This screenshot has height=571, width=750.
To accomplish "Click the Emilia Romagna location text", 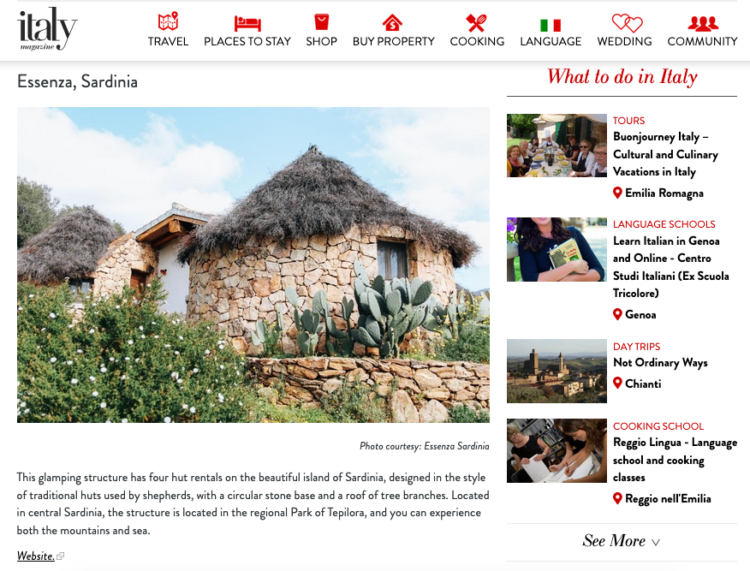I will pos(664,193).
